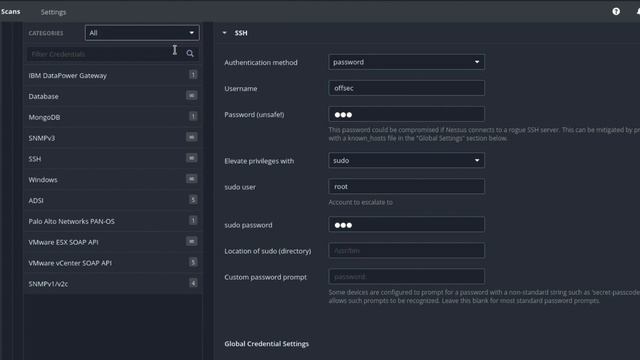Select SSH credential type in list
Screen dimensions: 640x360
click(x=113, y=159)
